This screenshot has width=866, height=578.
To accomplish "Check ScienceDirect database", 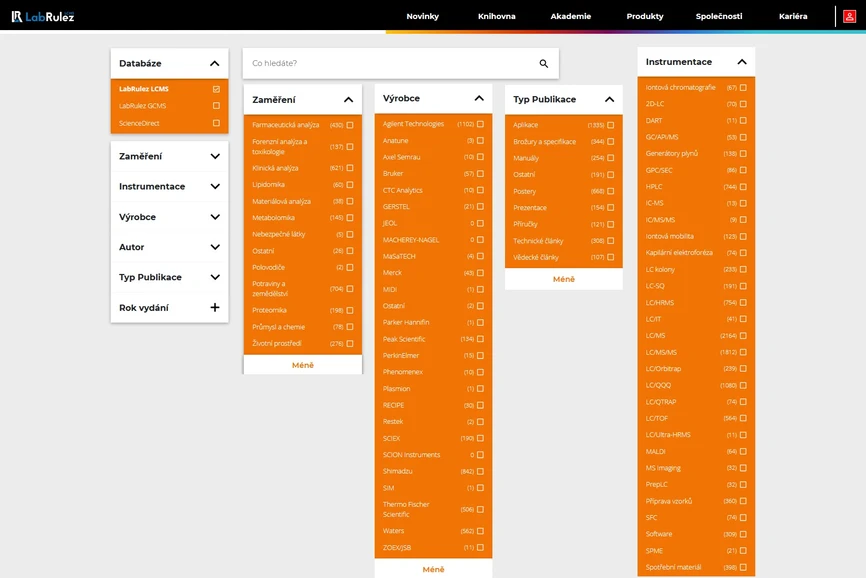I will [216, 123].
